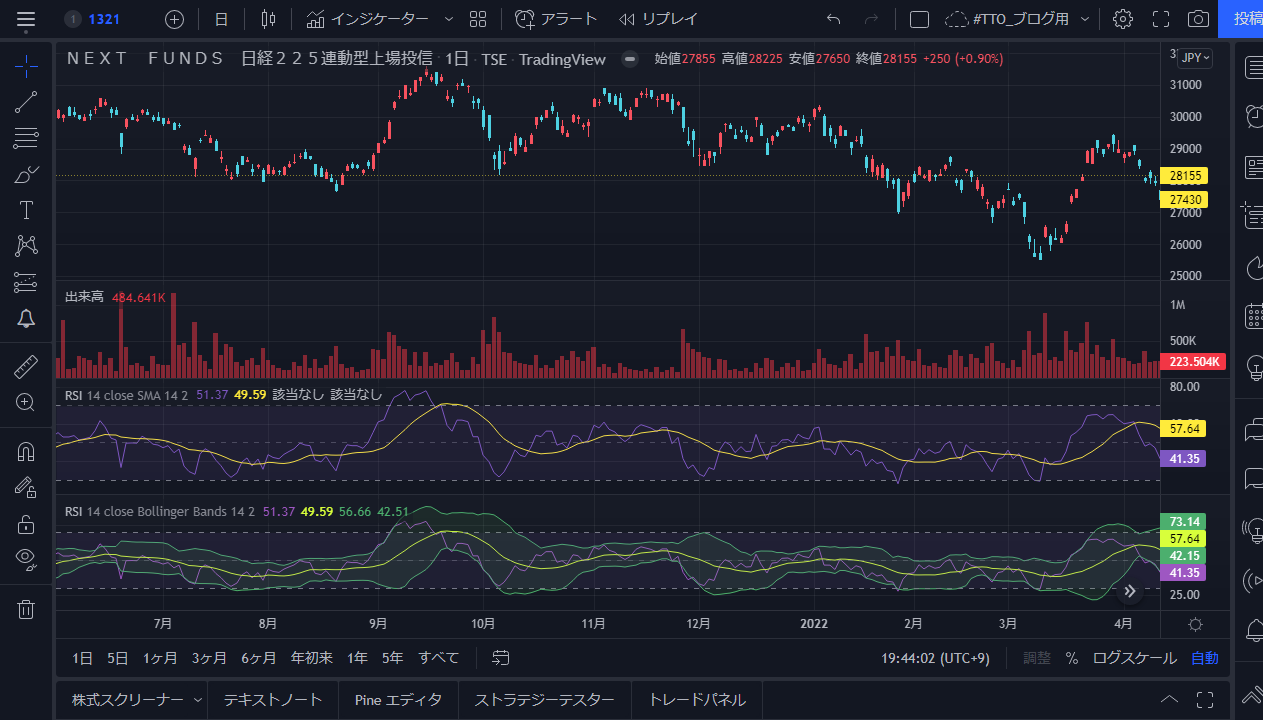Toggle magnet mode in the left toolbar
This screenshot has height=720, width=1263.
[25, 451]
